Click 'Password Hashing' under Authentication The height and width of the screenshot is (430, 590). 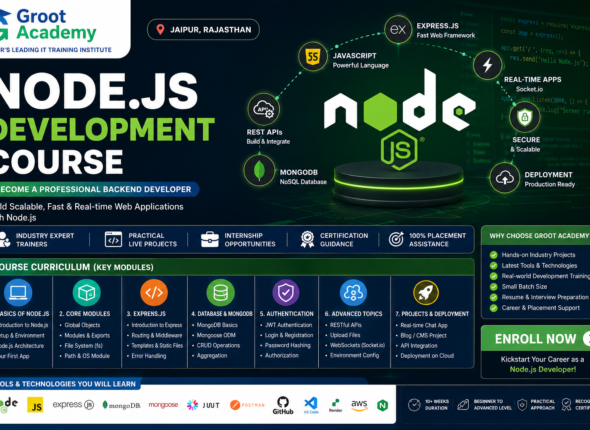(287, 345)
